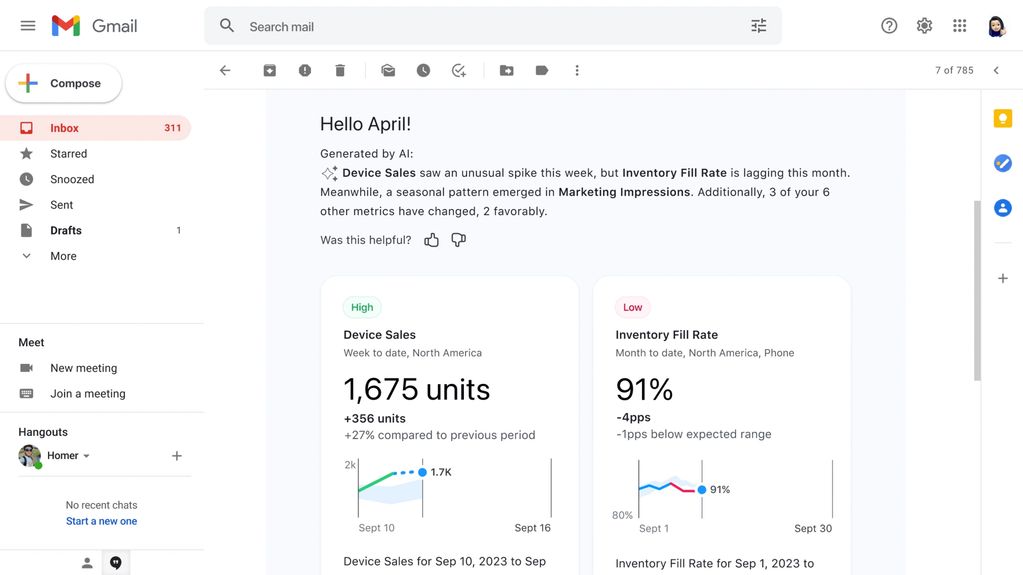The width and height of the screenshot is (1023, 575).
Task: Delete the email with the trash icon
Action: [340, 71]
